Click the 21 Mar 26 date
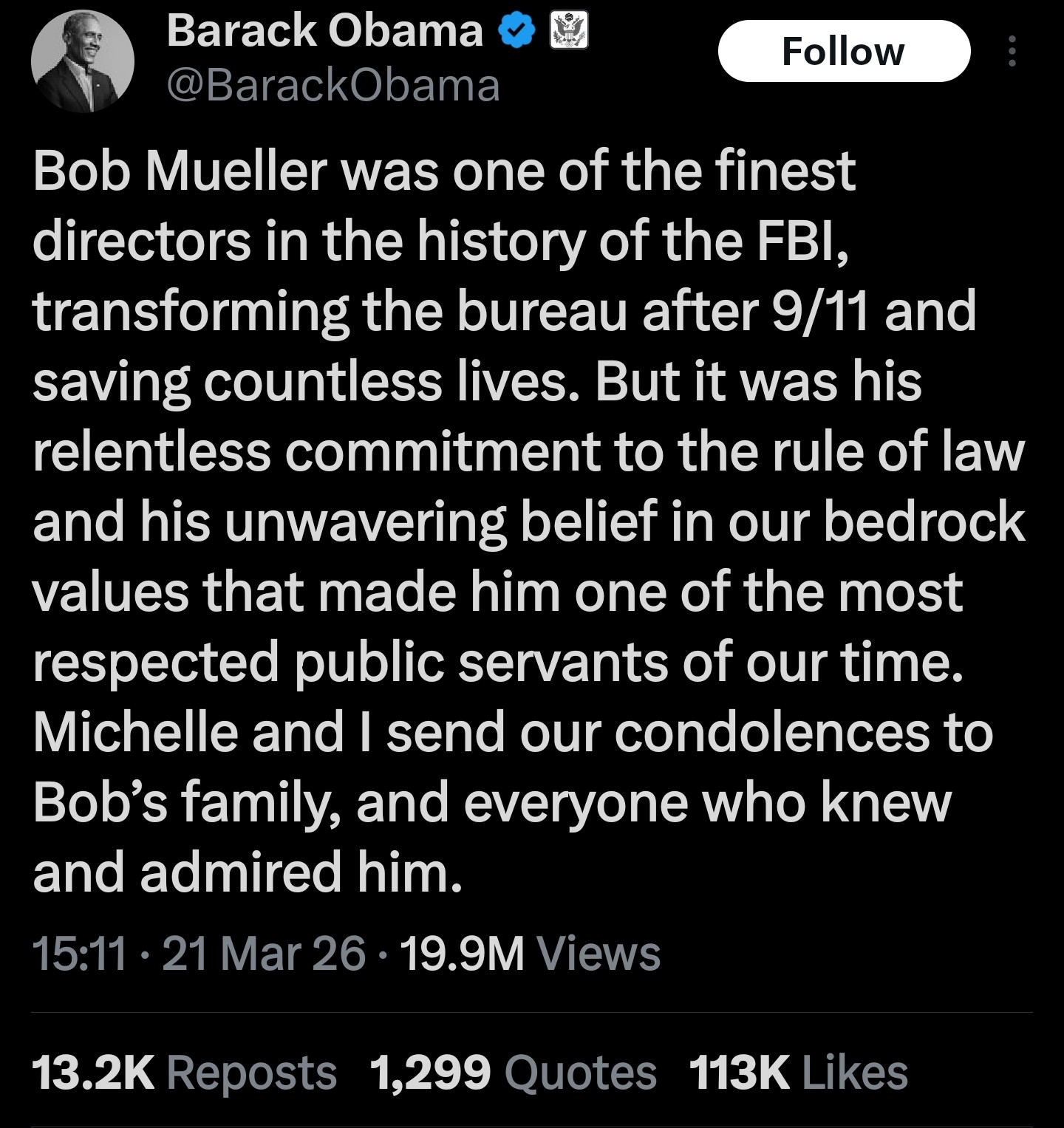This screenshot has height=1128, width=1064. click(263, 953)
